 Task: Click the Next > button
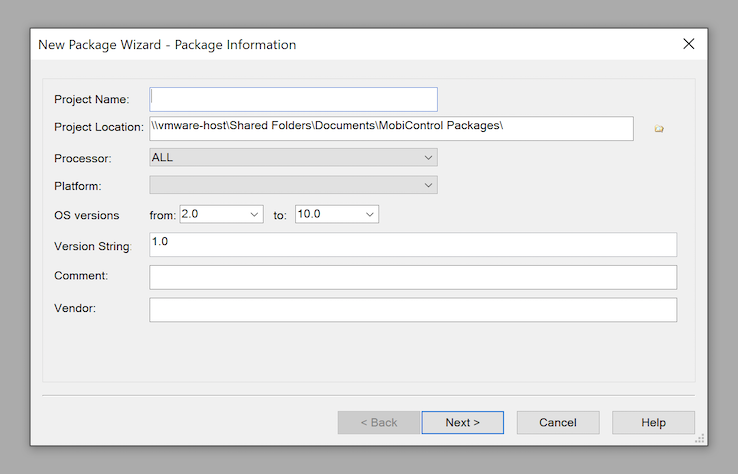[x=463, y=423]
